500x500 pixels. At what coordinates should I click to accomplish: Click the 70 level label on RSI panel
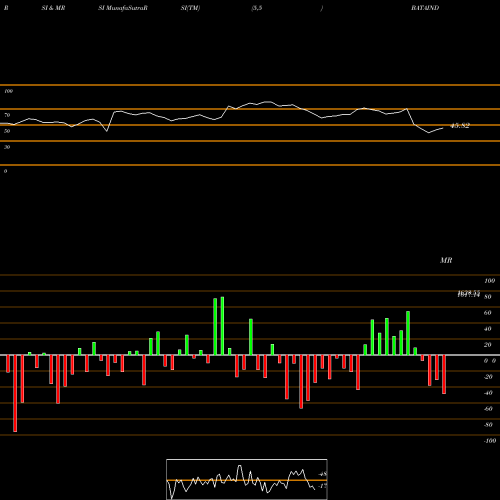pyautogui.click(x=7, y=115)
